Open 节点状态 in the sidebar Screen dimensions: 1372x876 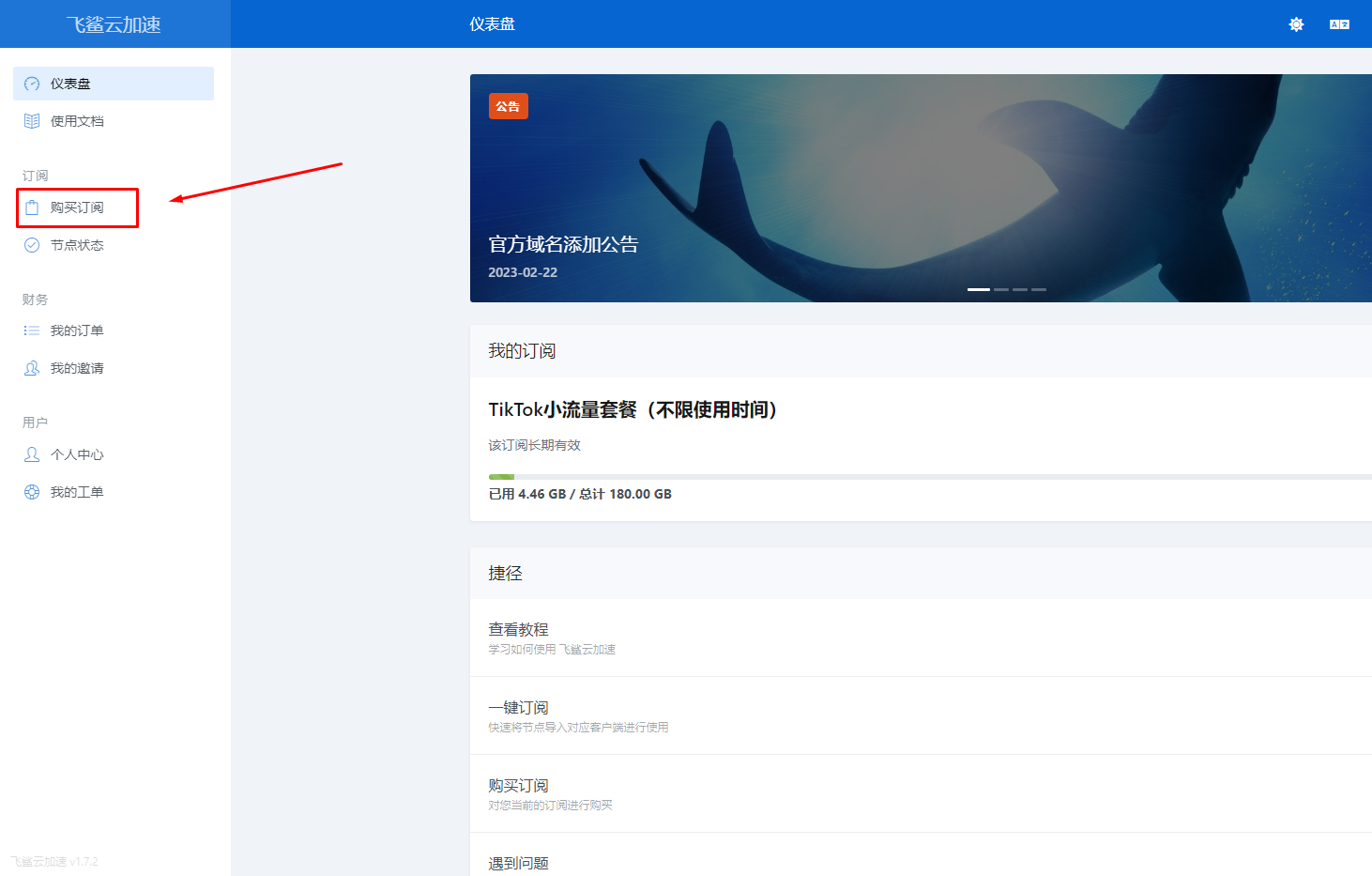pos(114,245)
